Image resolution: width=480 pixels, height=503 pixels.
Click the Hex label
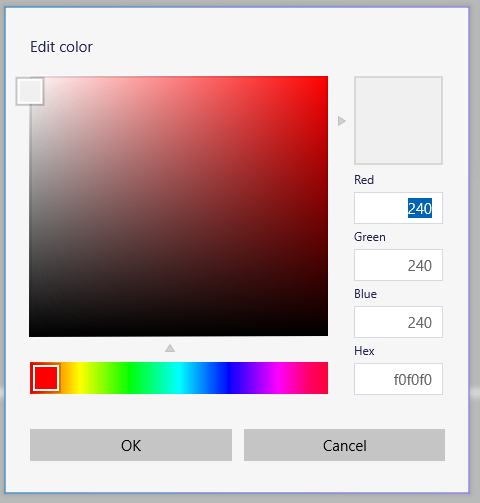(364, 351)
